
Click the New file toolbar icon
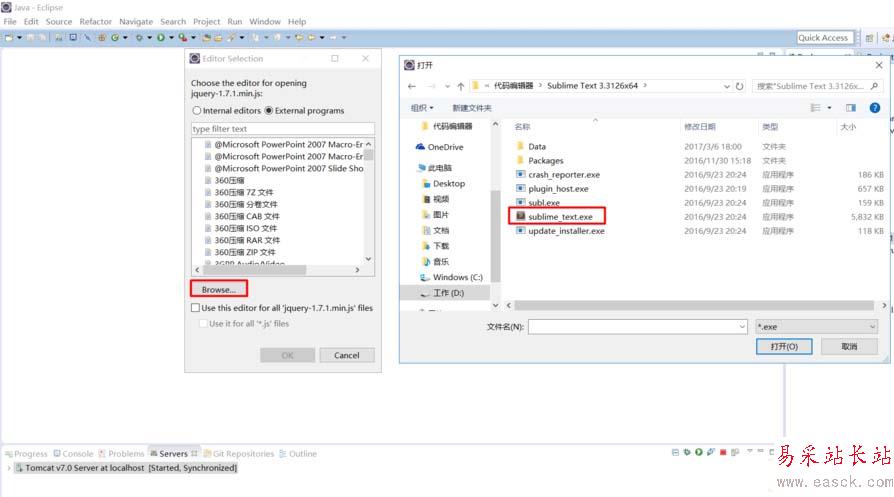click(x=9, y=38)
